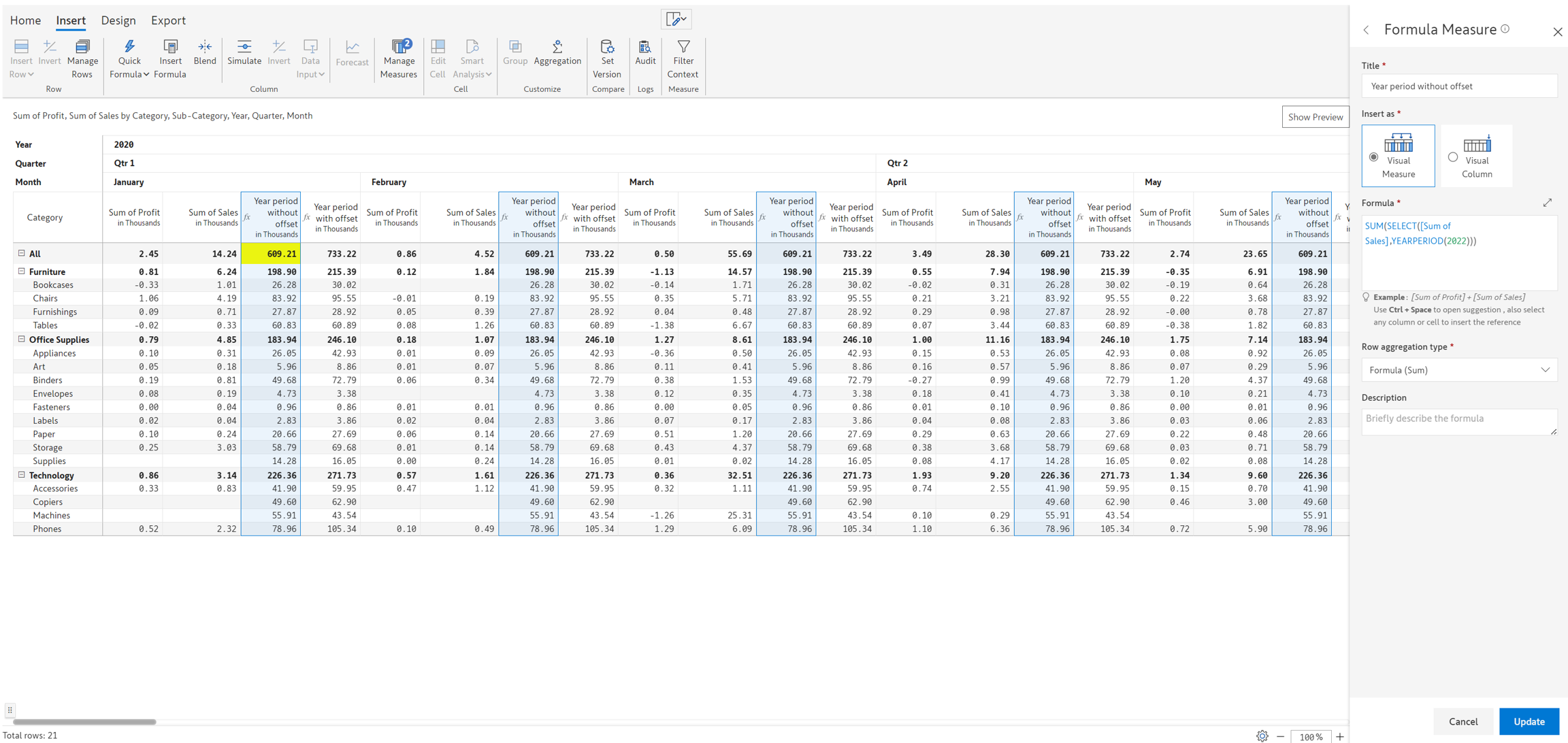This screenshot has width=1568, height=743.
Task: Click the Update button
Action: (x=1529, y=721)
